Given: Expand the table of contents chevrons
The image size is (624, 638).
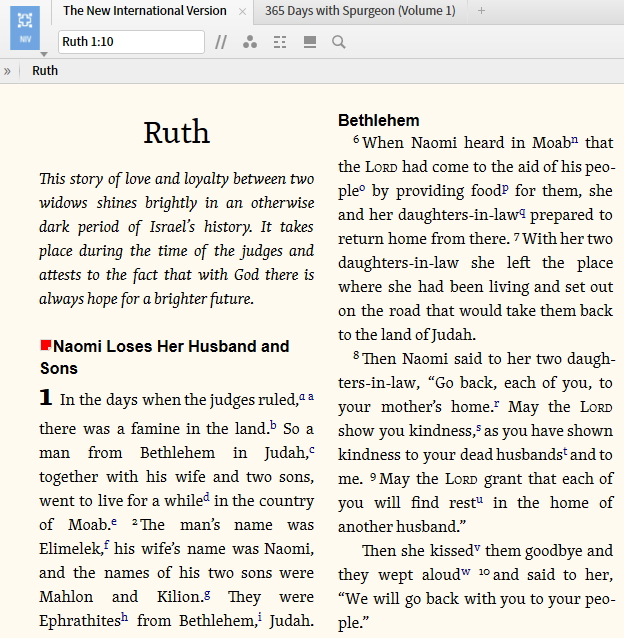Looking at the screenshot, I should click(8, 71).
